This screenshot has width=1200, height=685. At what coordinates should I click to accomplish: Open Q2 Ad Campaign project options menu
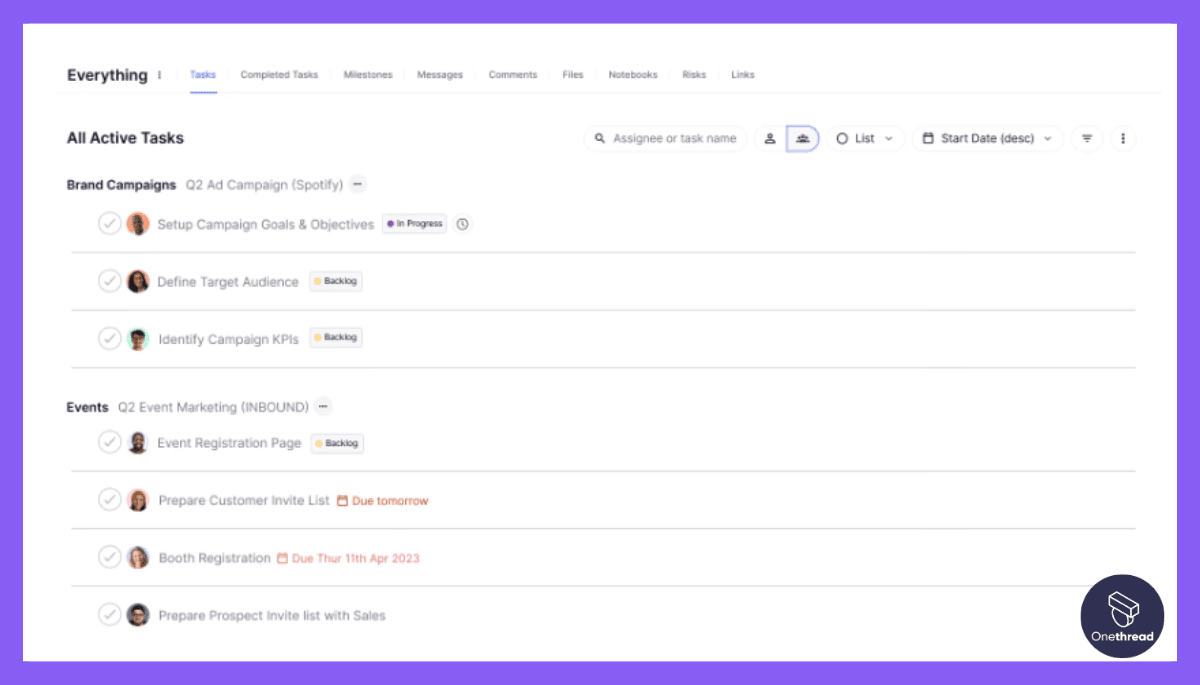pyautogui.click(x=358, y=184)
